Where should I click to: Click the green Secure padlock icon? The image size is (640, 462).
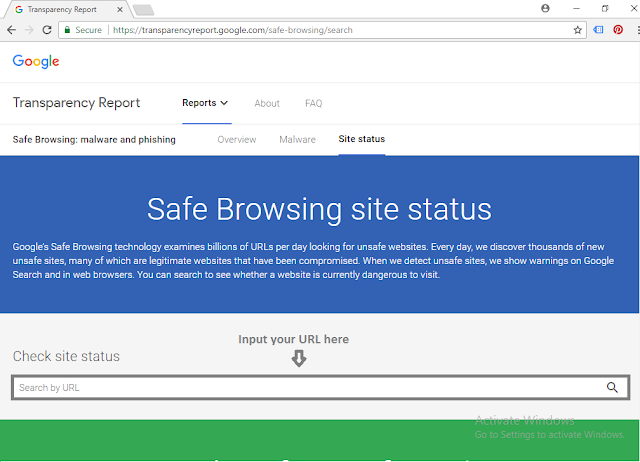point(67,30)
